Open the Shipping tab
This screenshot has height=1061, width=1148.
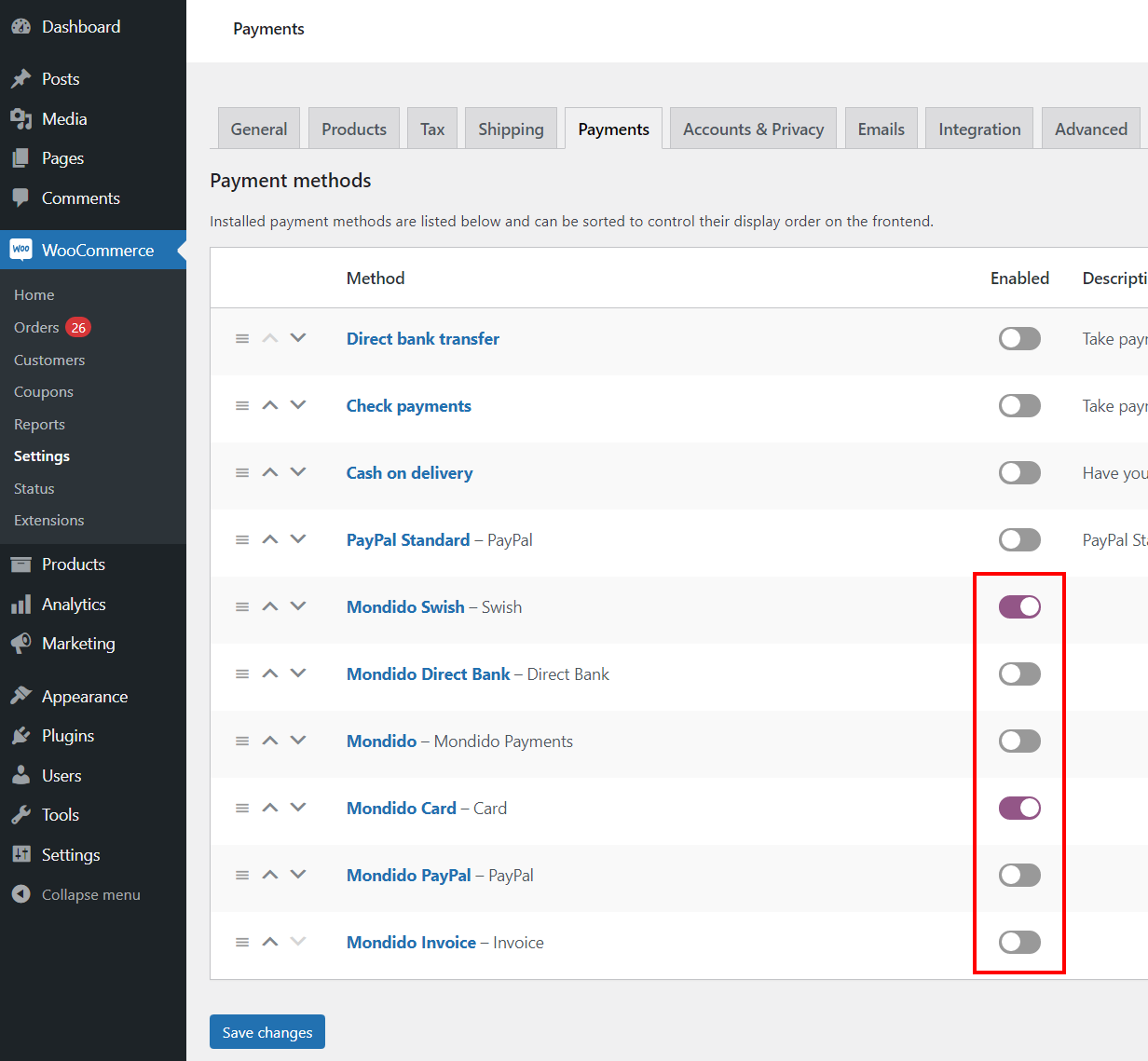(x=511, y=129)
